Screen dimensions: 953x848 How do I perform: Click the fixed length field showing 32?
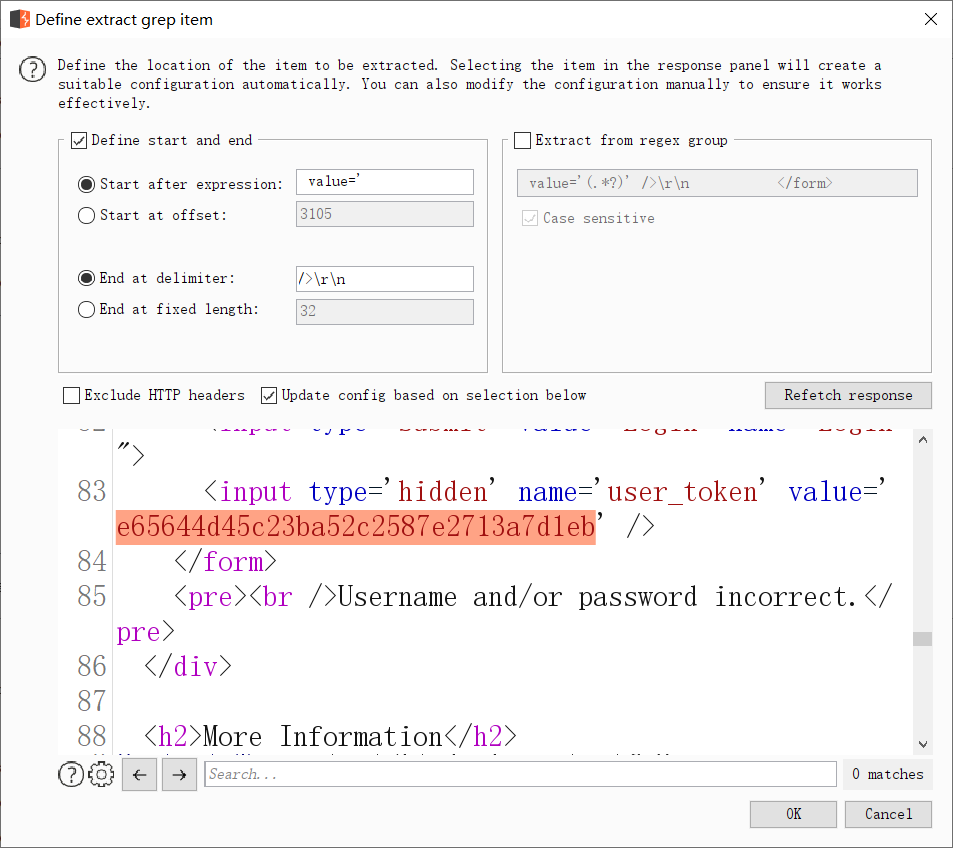(385, 312)
